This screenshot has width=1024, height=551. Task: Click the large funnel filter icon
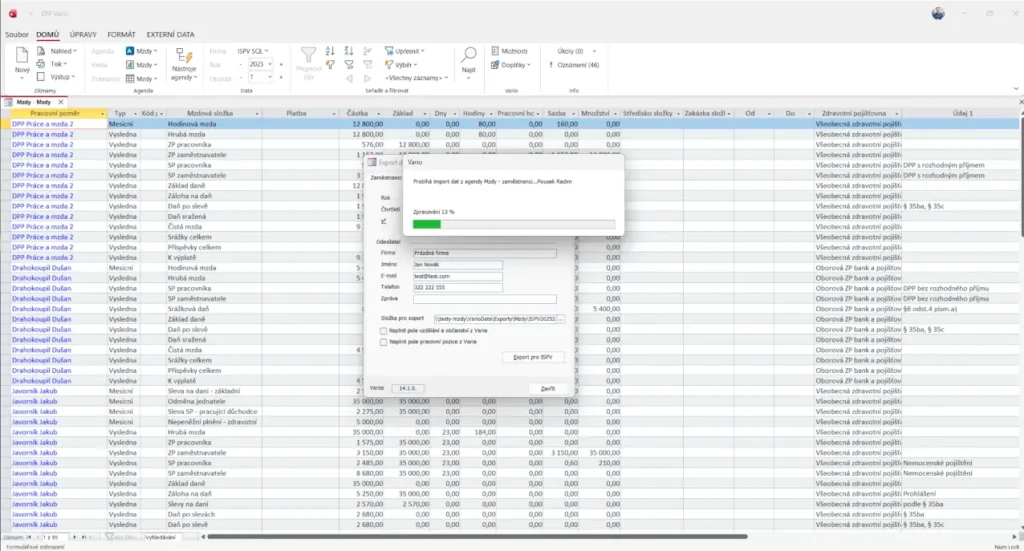point(309,56)
